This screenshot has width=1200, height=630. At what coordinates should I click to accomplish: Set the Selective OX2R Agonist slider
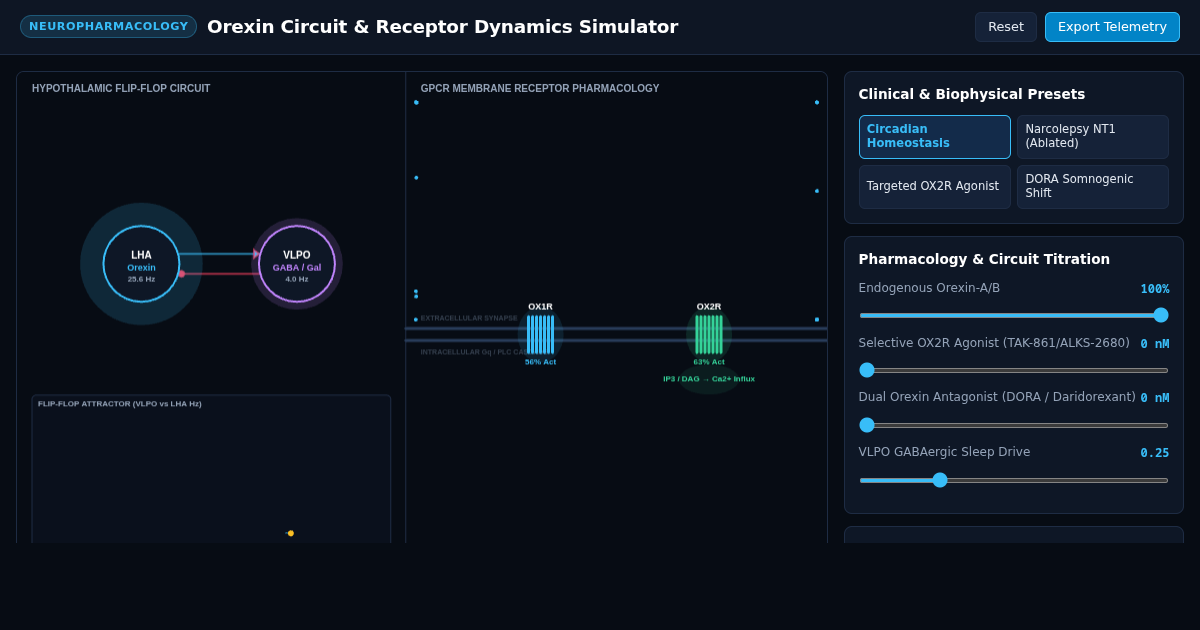coord(1014,370)
